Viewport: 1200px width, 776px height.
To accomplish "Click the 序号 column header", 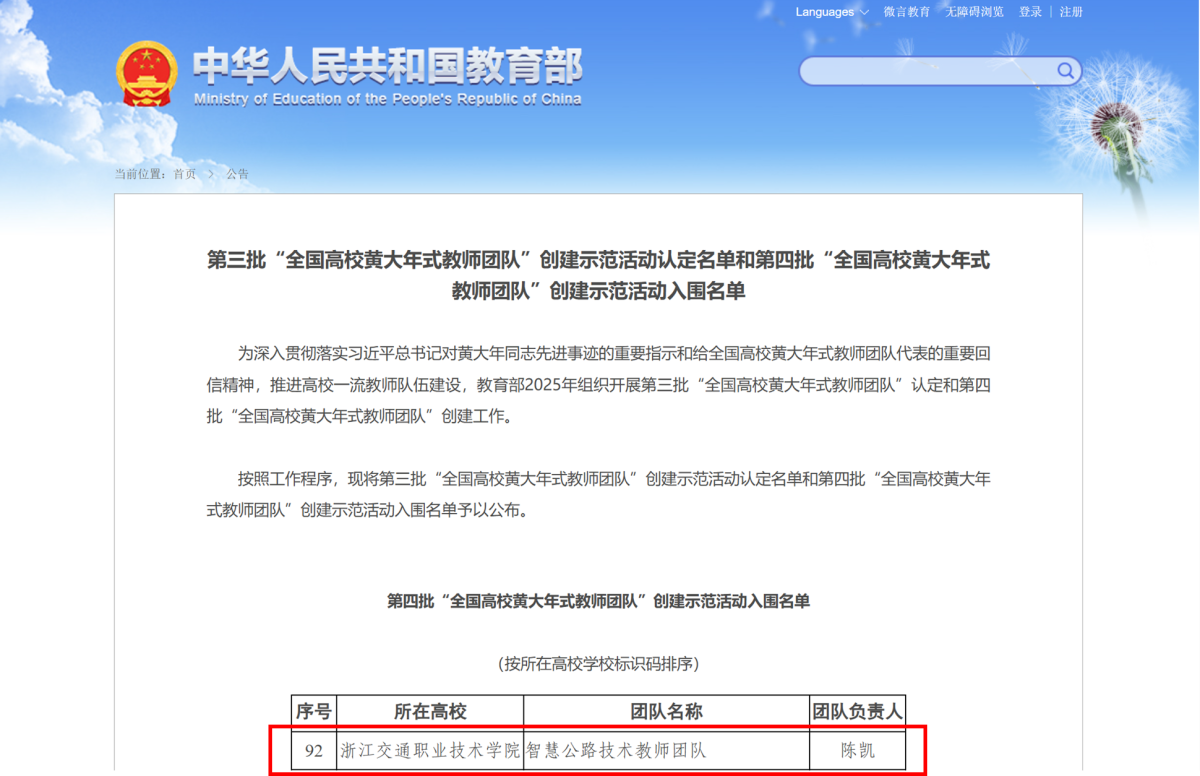I will pos(314,712).
